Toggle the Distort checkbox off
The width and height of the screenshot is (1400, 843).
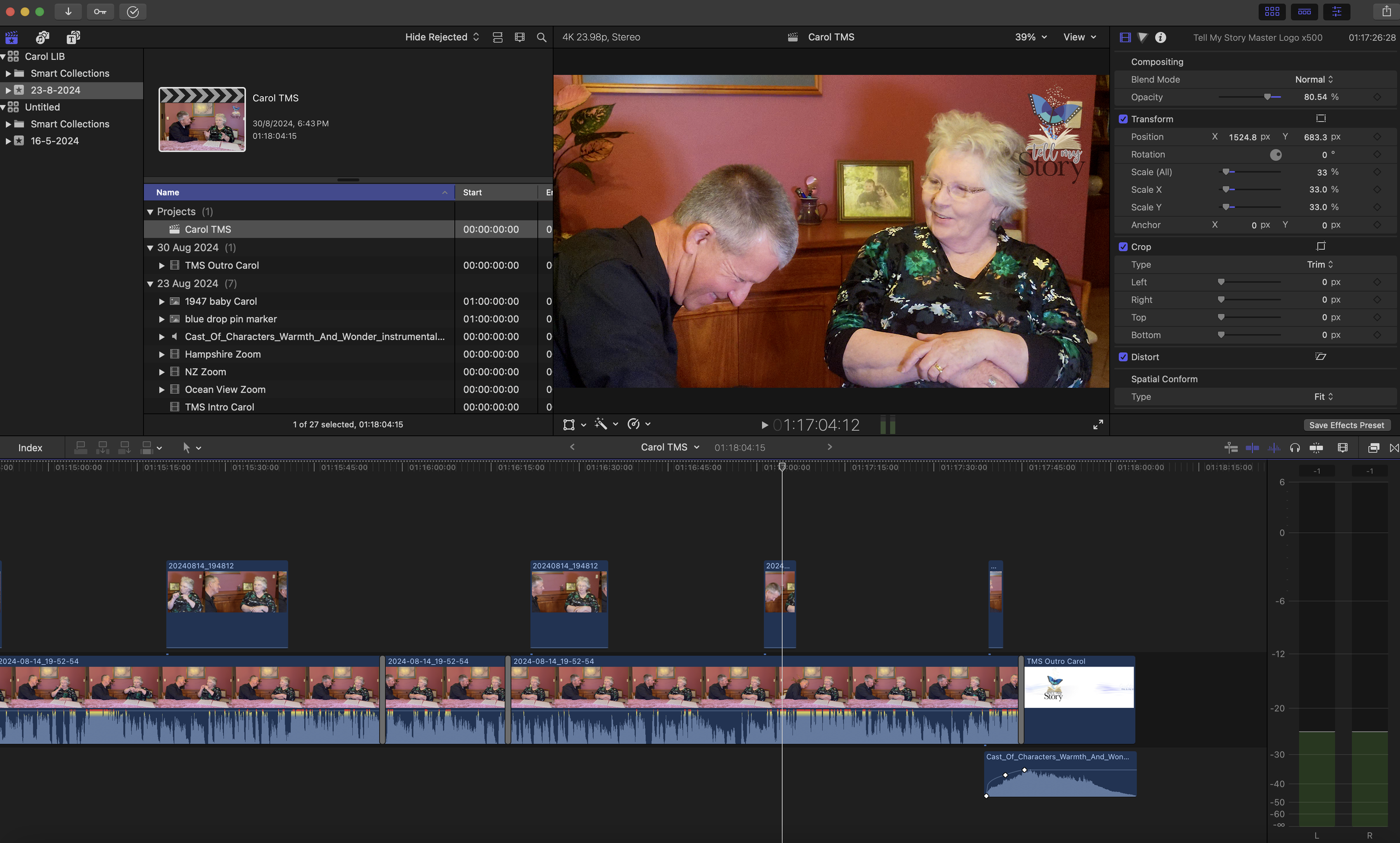click(x=1123, y=357)
